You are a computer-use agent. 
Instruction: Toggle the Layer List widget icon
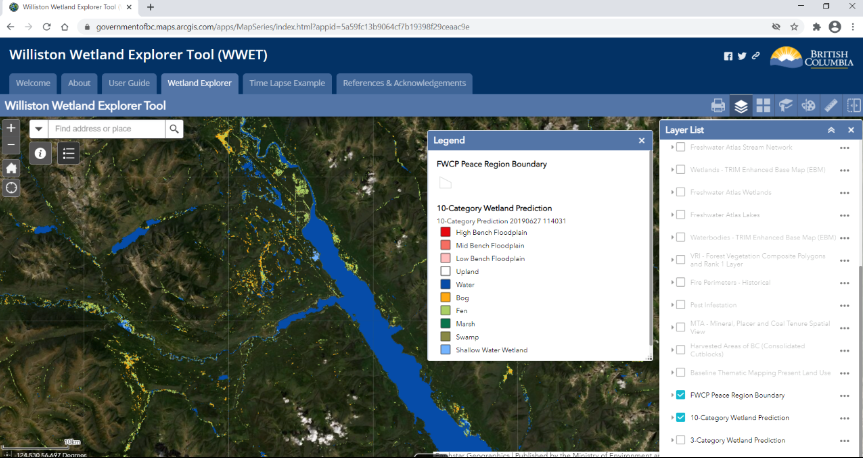pyautogui.click(x=741, y=105)
